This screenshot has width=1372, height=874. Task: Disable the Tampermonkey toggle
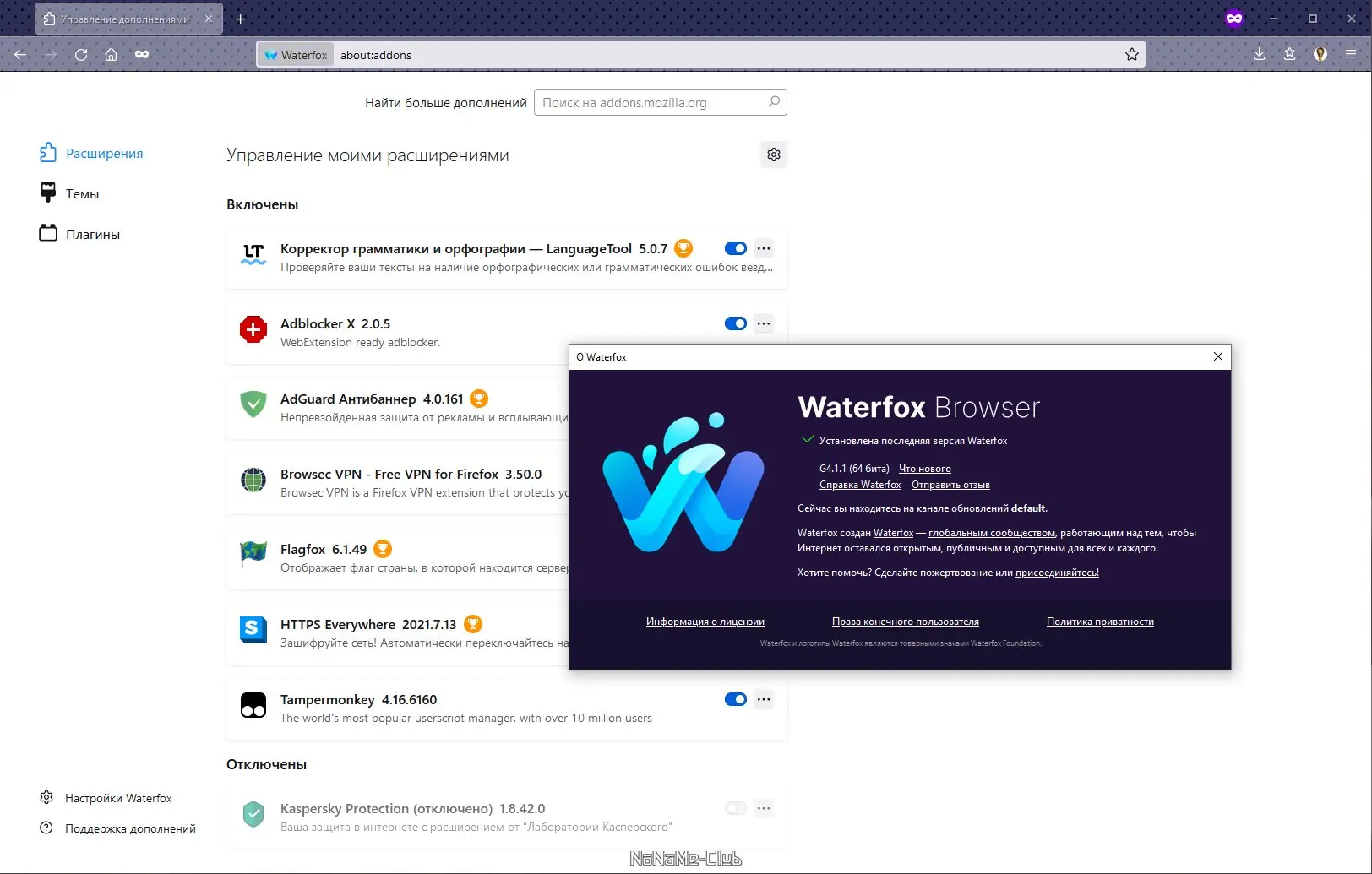click(x=736, y=699)
